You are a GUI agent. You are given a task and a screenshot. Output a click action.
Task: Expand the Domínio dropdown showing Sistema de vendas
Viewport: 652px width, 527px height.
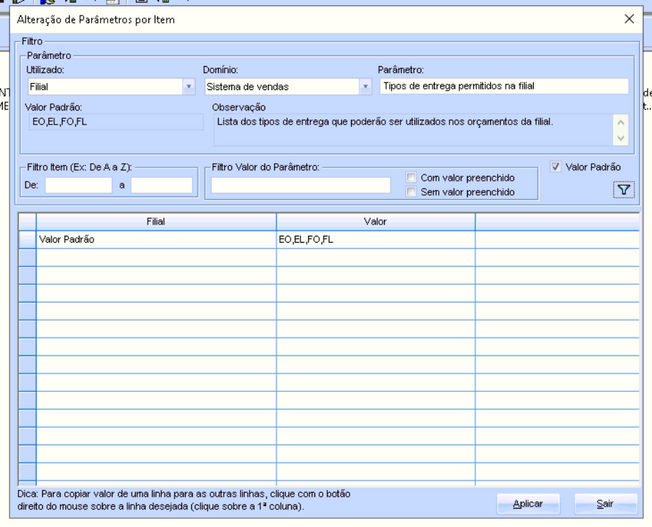pyautogui.click(x=365, y=87)
